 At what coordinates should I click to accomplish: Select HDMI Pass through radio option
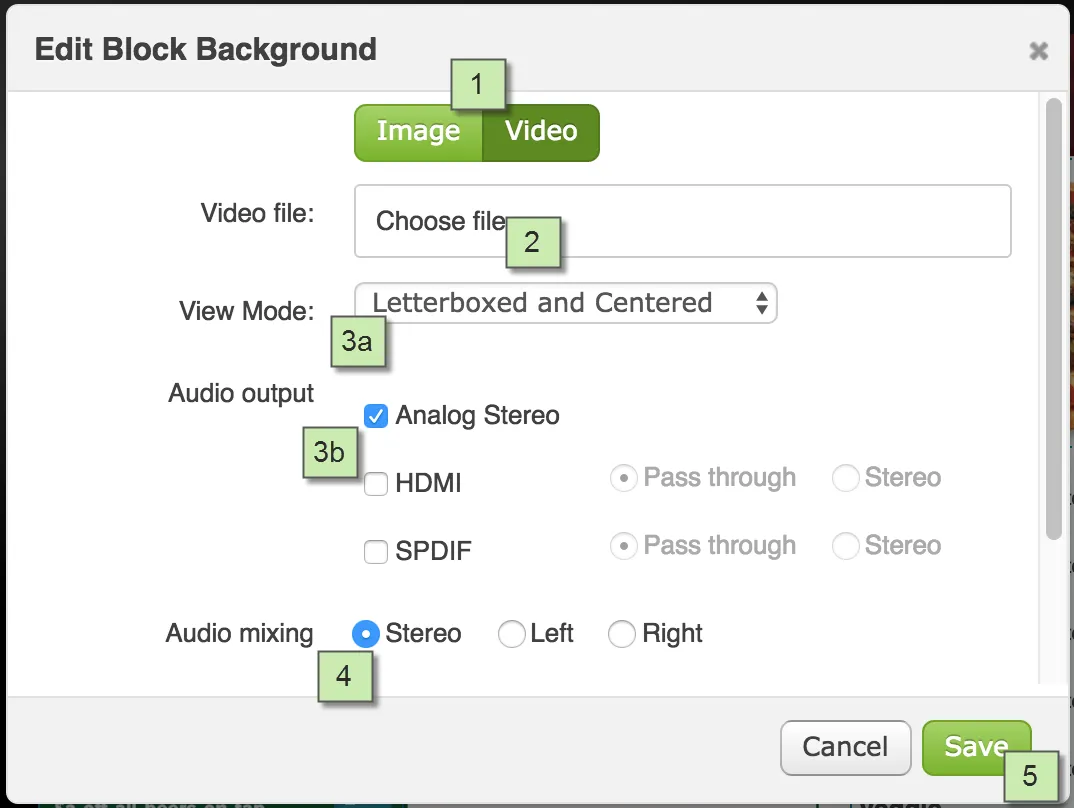[x=623, y=478]
